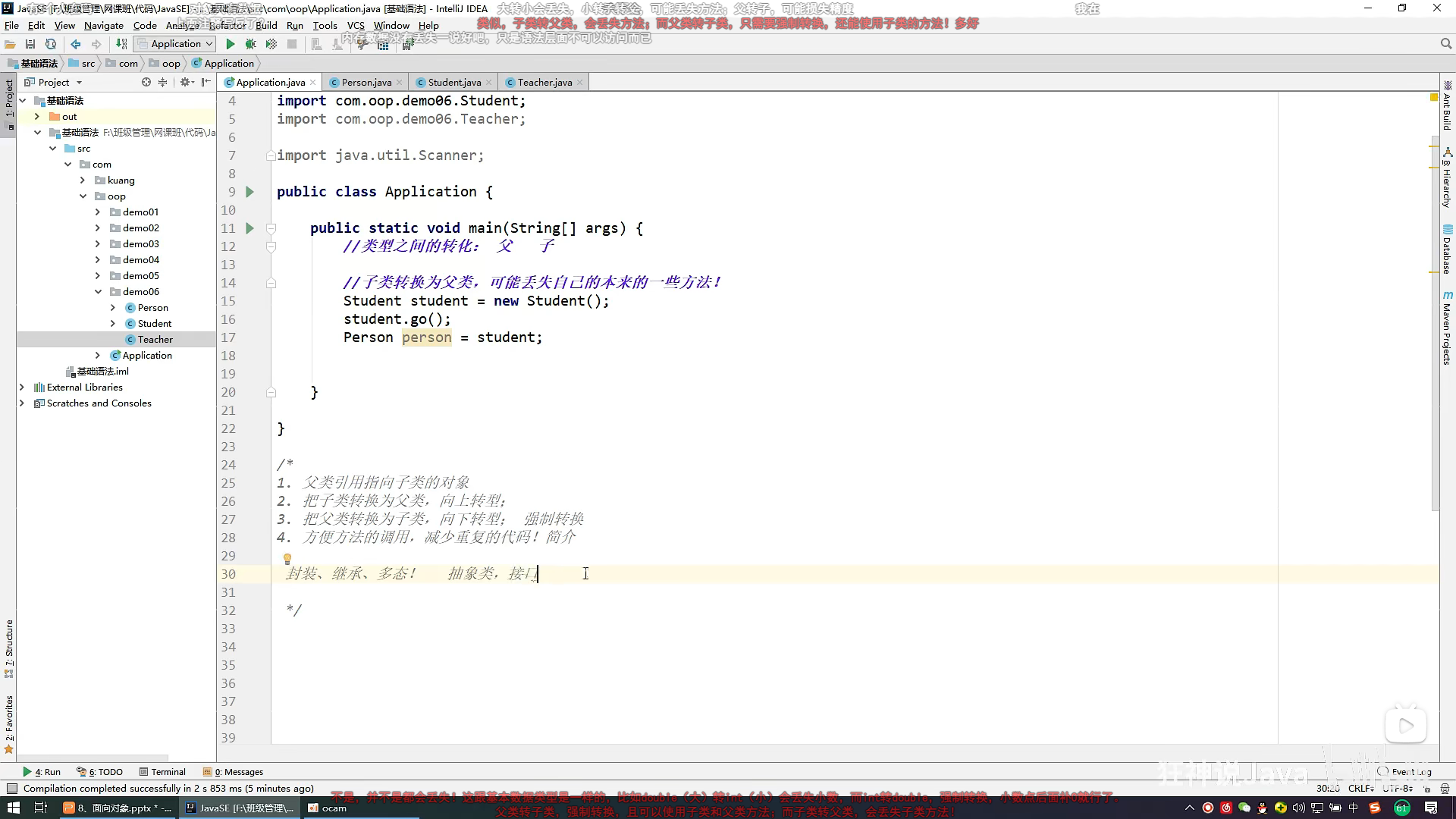This screenshot has width=1456, height=819.
Task: Click Scroll from Source crosshair icon
Action: point(146,82)
